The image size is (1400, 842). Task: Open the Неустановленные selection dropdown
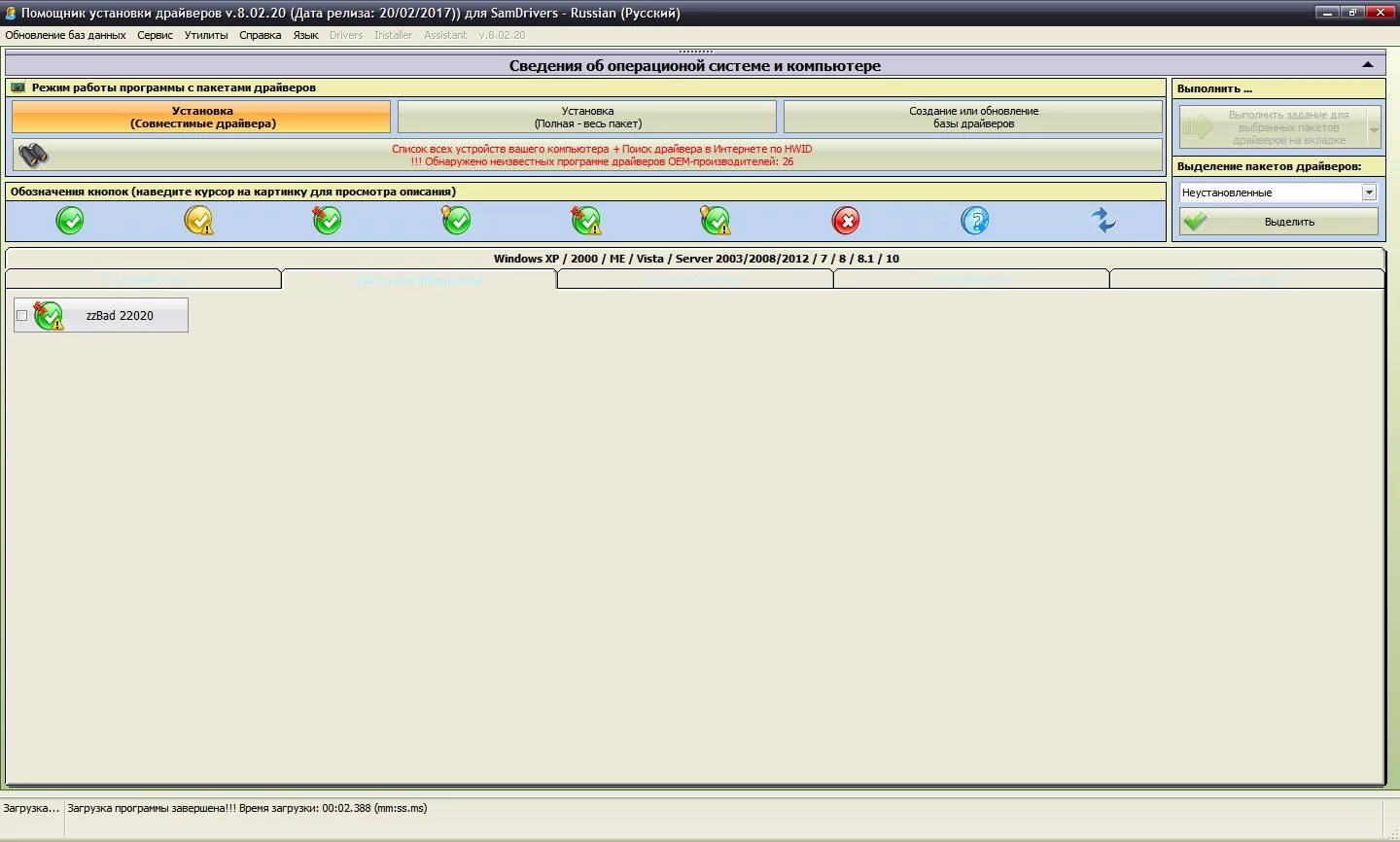tap(1369, 193)
